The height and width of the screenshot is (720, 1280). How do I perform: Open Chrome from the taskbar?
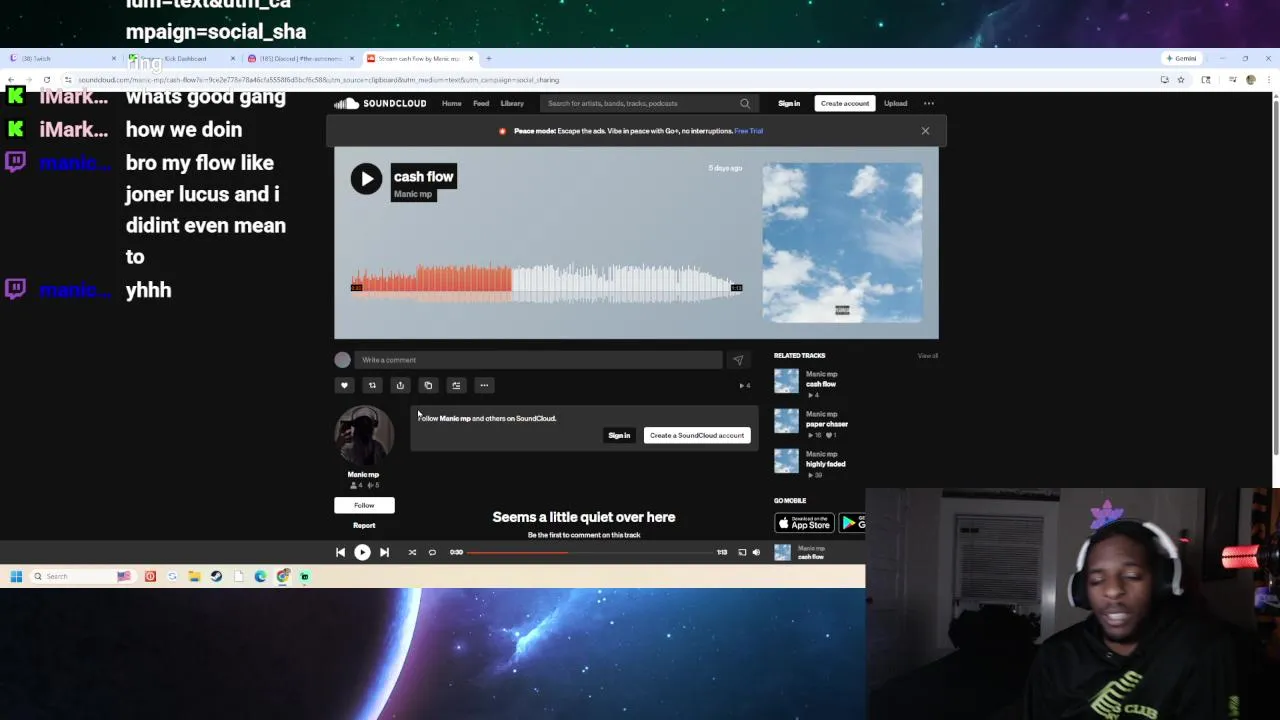283,576
